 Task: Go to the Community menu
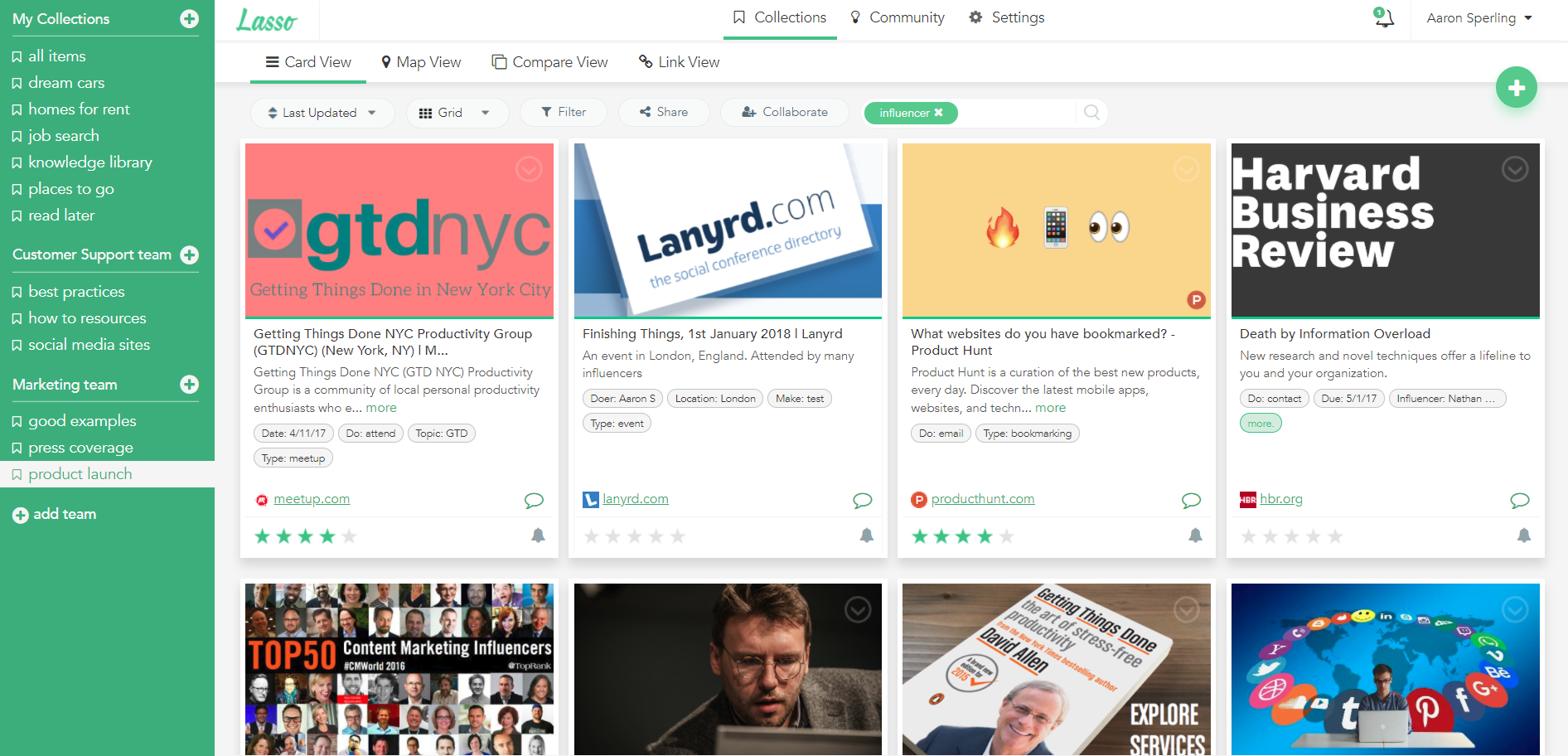point(898,17)
